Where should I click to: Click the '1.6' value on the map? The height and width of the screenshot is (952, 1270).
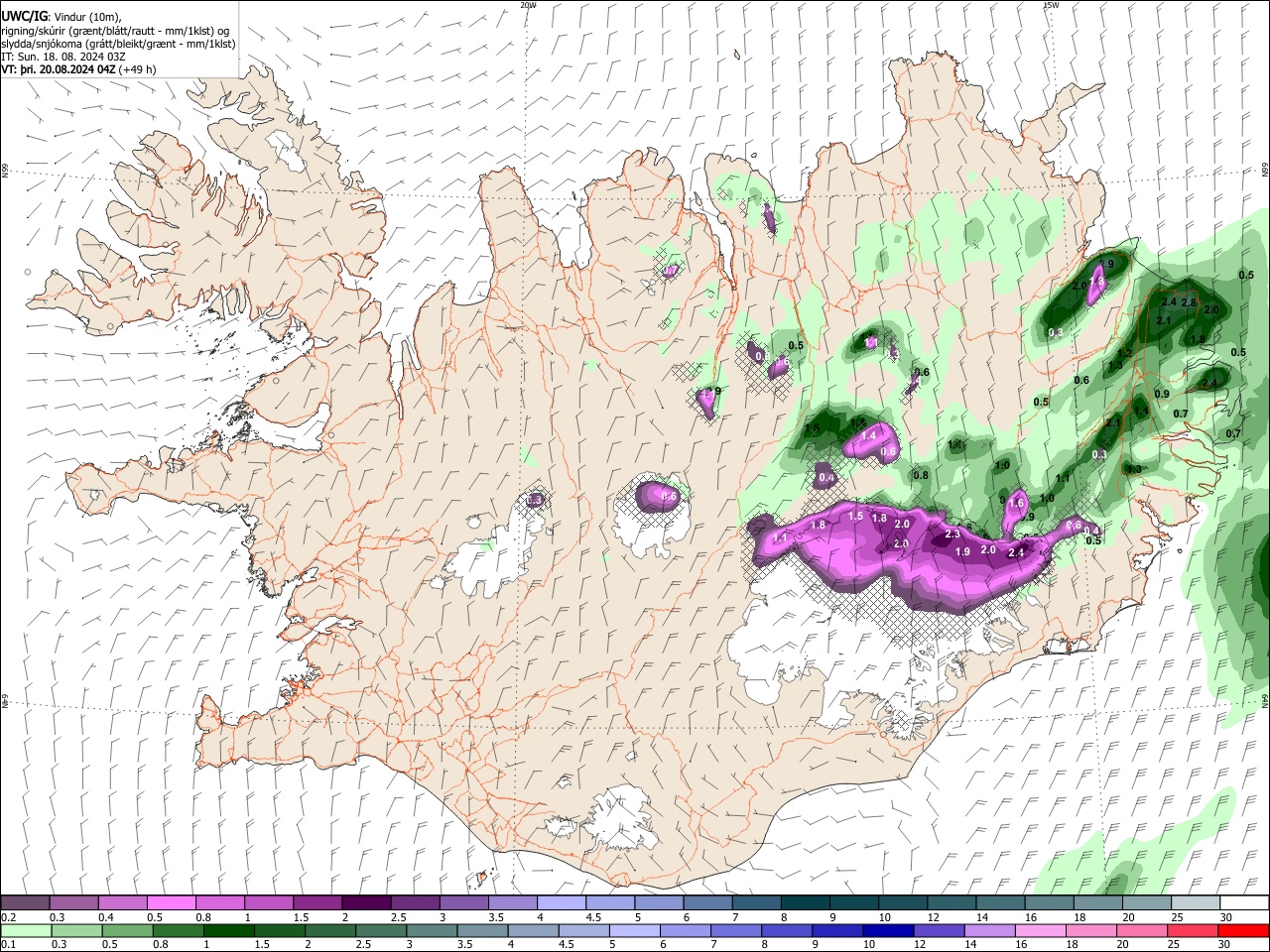[1016, 504]
